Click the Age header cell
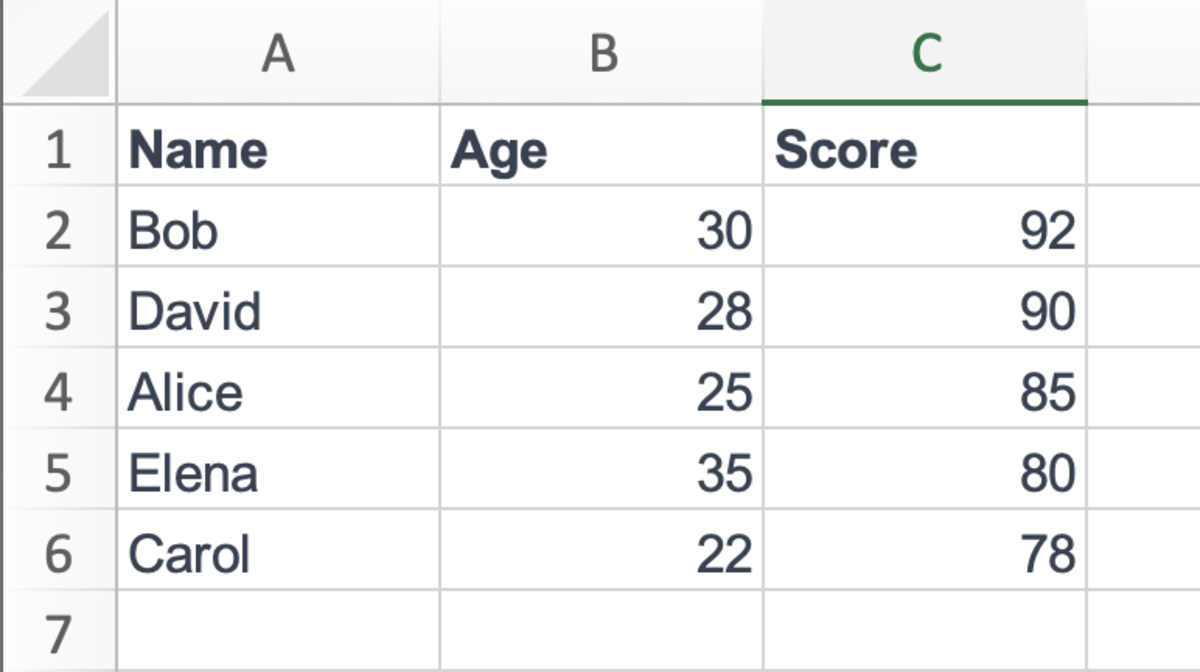The height and width of the screenshot is (672, 1200). [x=601, y=145]
